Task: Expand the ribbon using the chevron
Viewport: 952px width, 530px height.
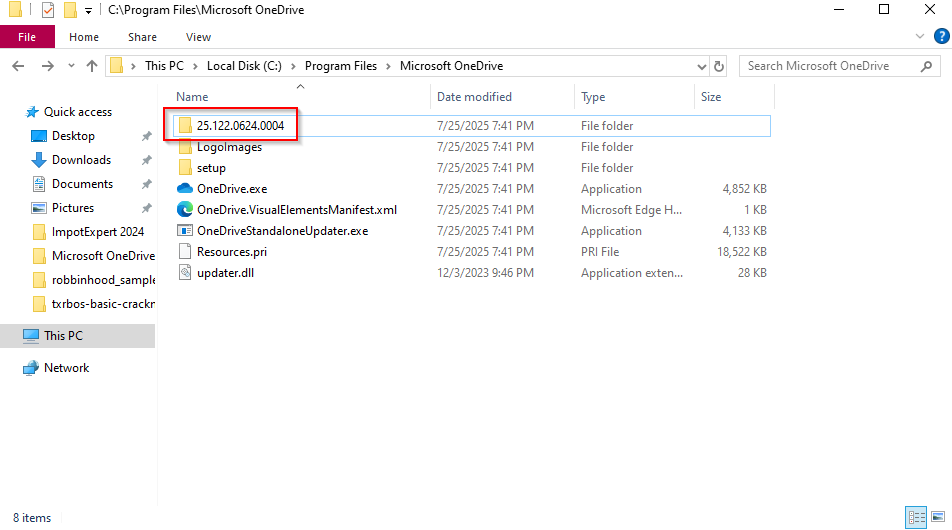Action: (x=920, y=36)
